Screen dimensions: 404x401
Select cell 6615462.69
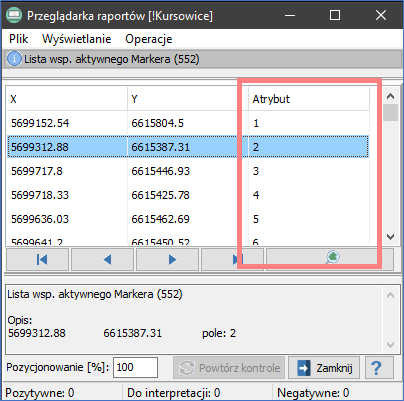(x=188, y=219)
